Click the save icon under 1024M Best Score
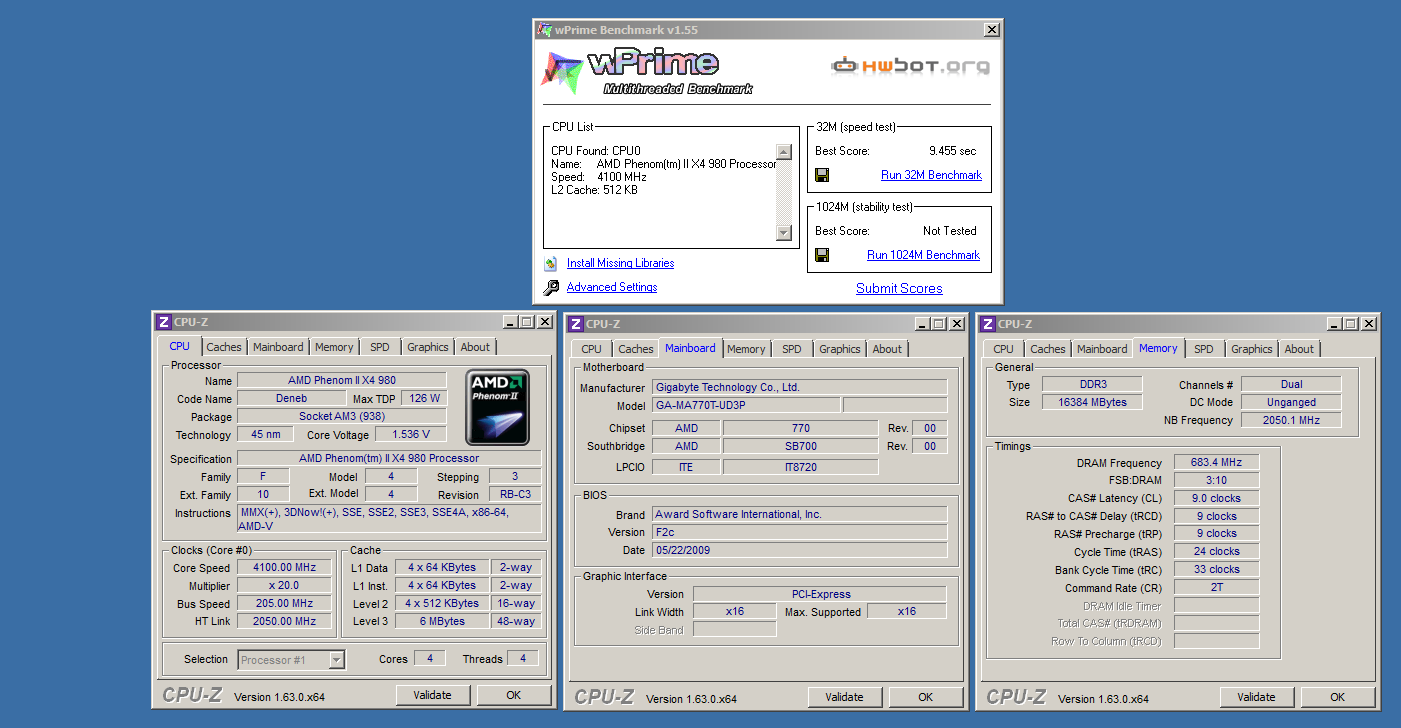Image resolution: width=1401 pixels, height=728 pixels. (822, 255)
